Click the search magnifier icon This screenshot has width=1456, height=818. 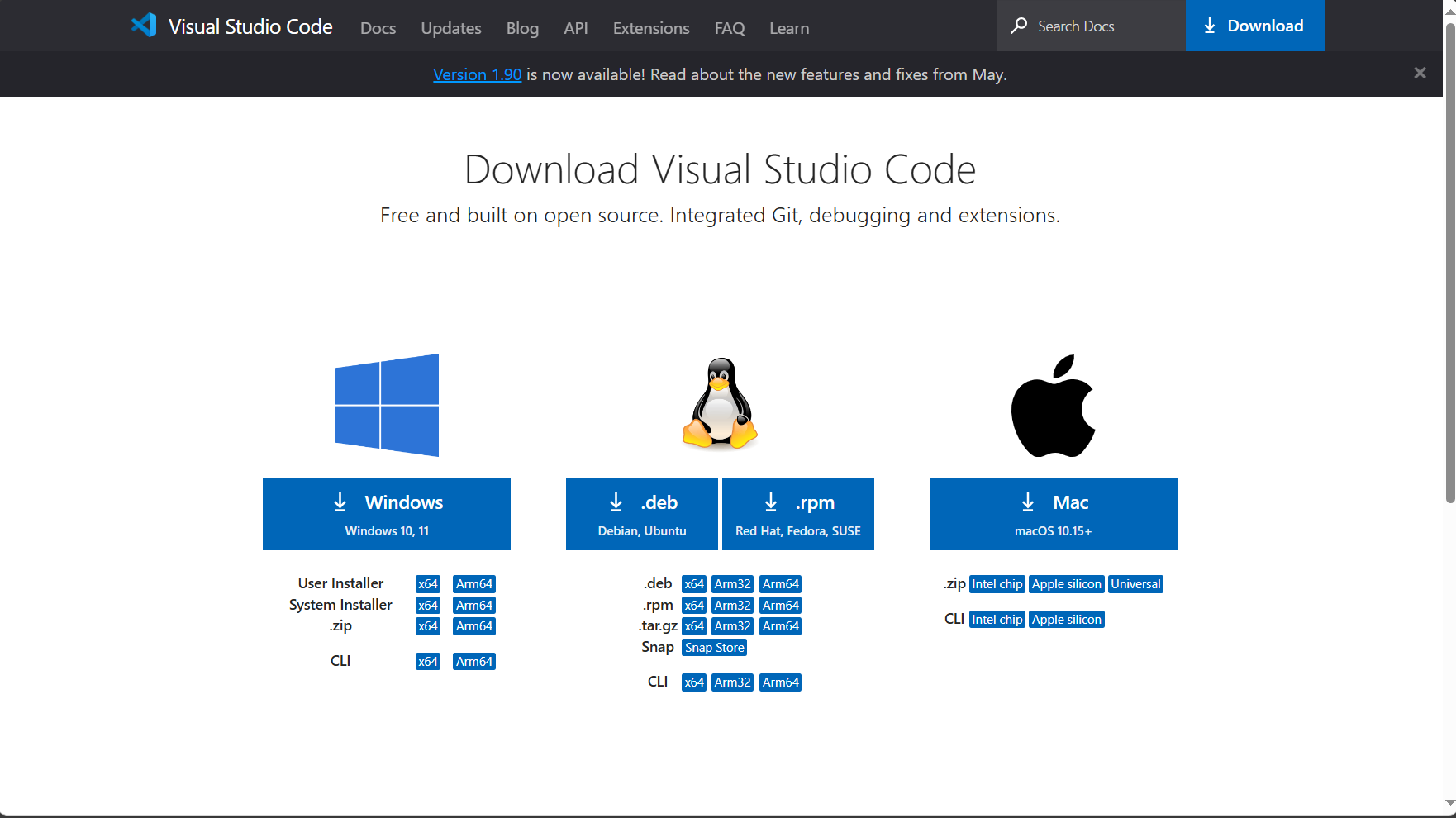(1019, 26)
